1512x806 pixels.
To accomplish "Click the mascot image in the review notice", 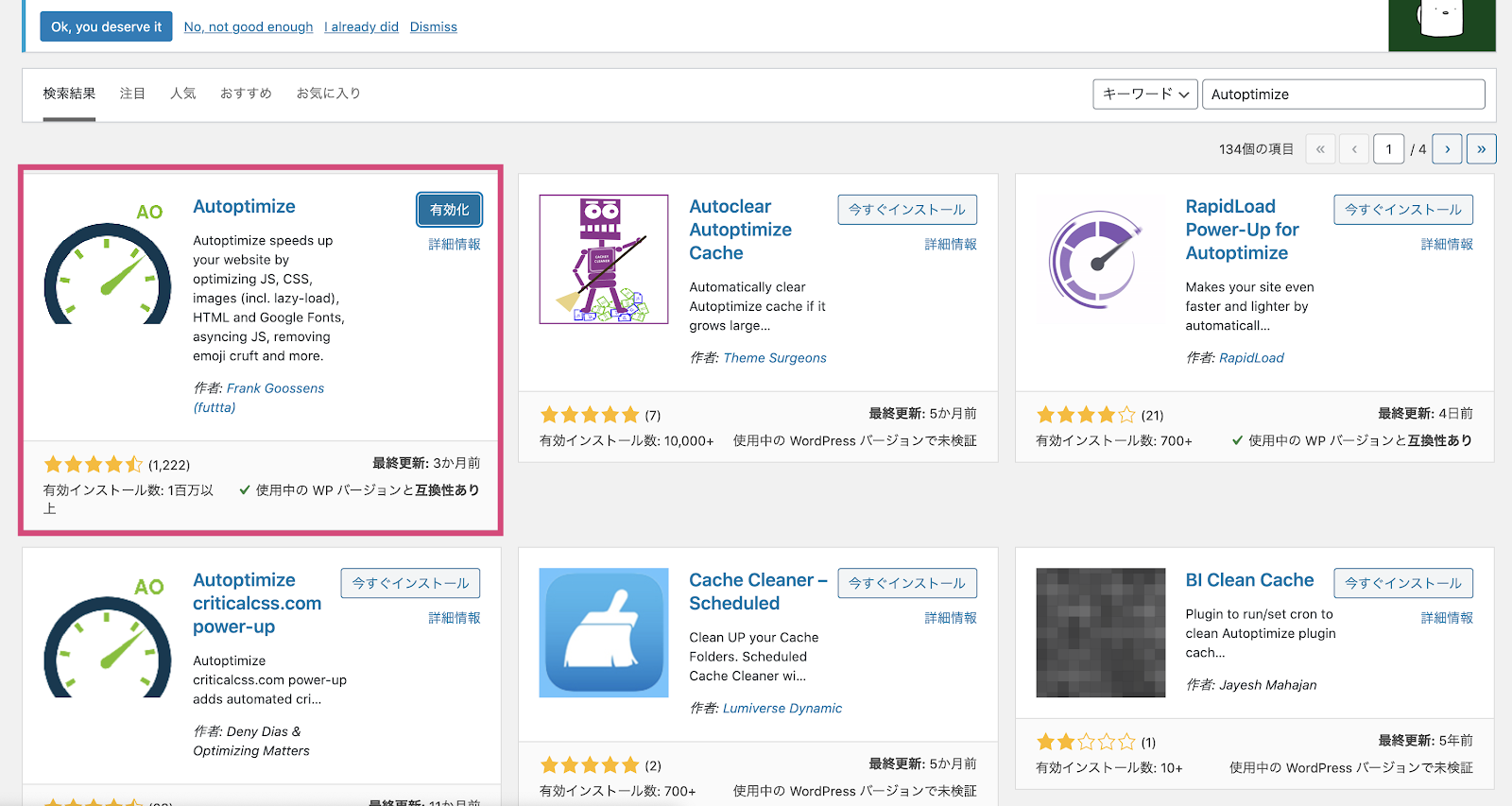I will click(1441, 26).
